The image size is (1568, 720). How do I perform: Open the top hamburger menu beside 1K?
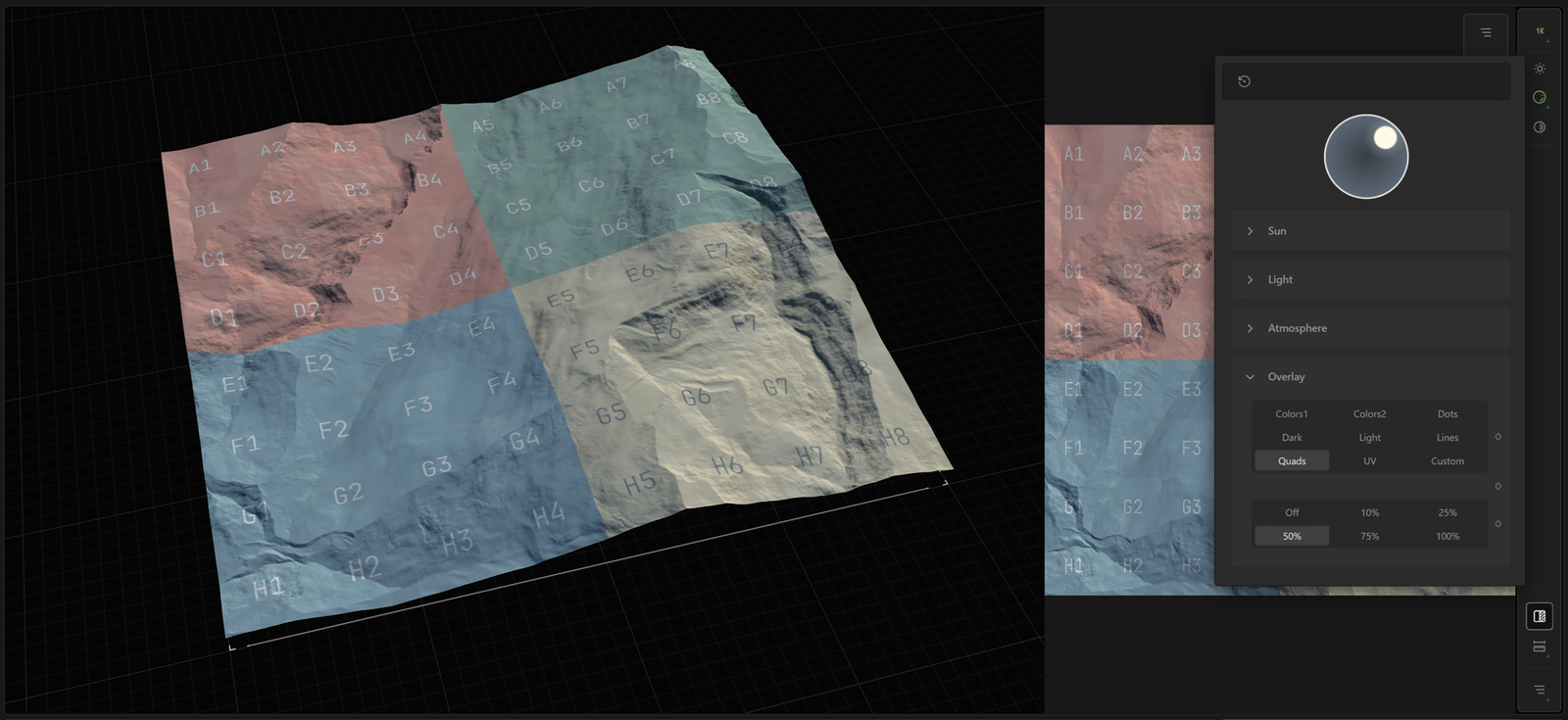point(1486,32)
